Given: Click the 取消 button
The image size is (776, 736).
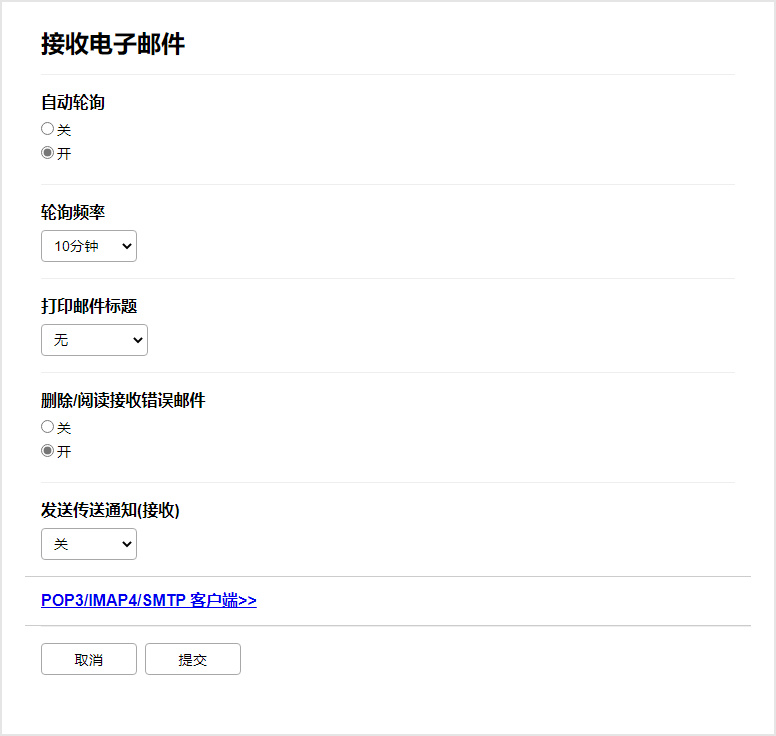Looking at the screenshot, I should 89,660.
